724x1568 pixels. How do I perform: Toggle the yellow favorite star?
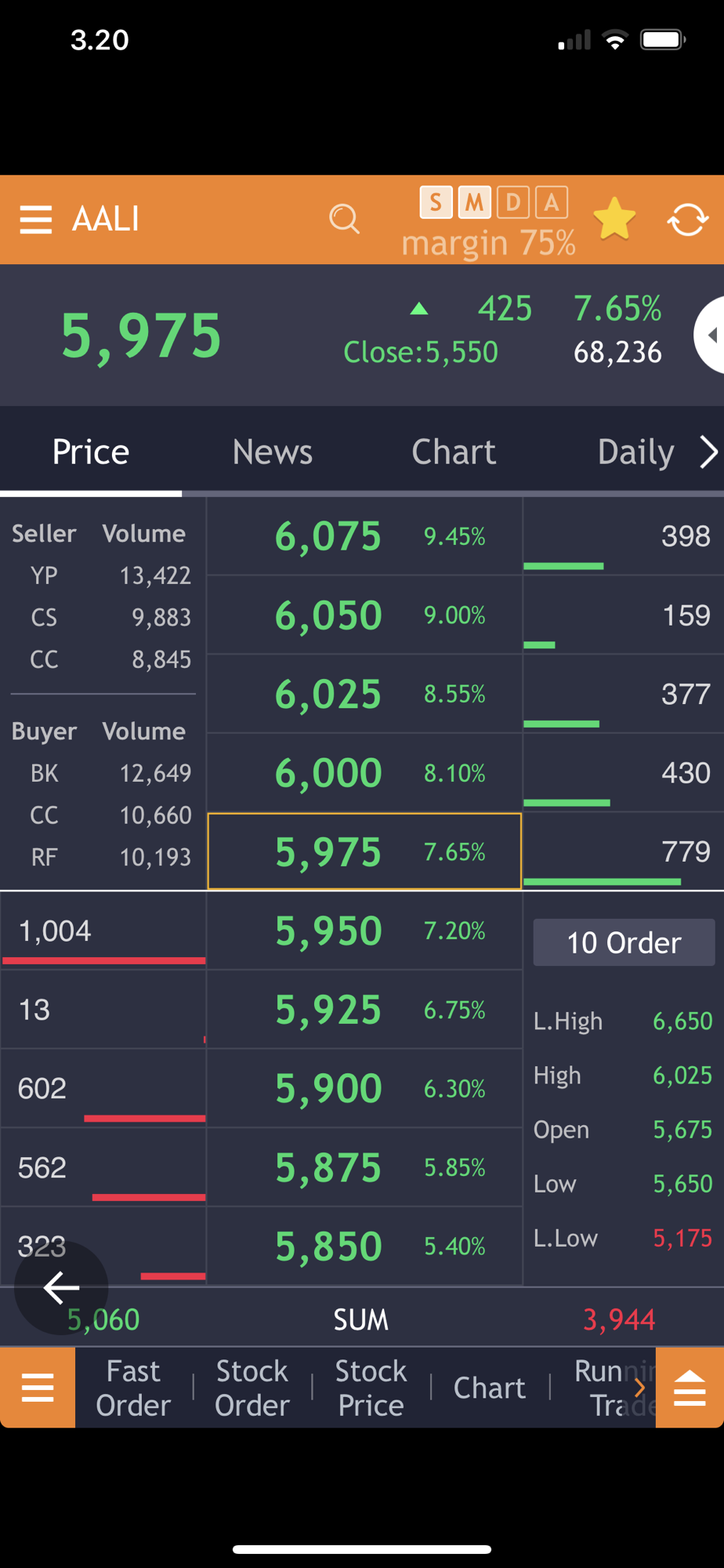click(x=614, y=219)
